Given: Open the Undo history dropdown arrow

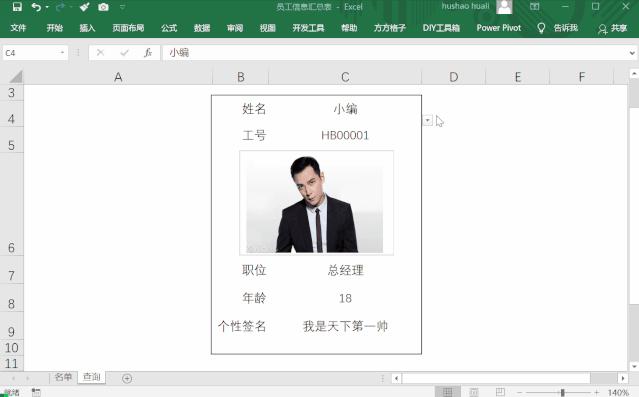Looking at the screenshot, I should coord(47,7).
